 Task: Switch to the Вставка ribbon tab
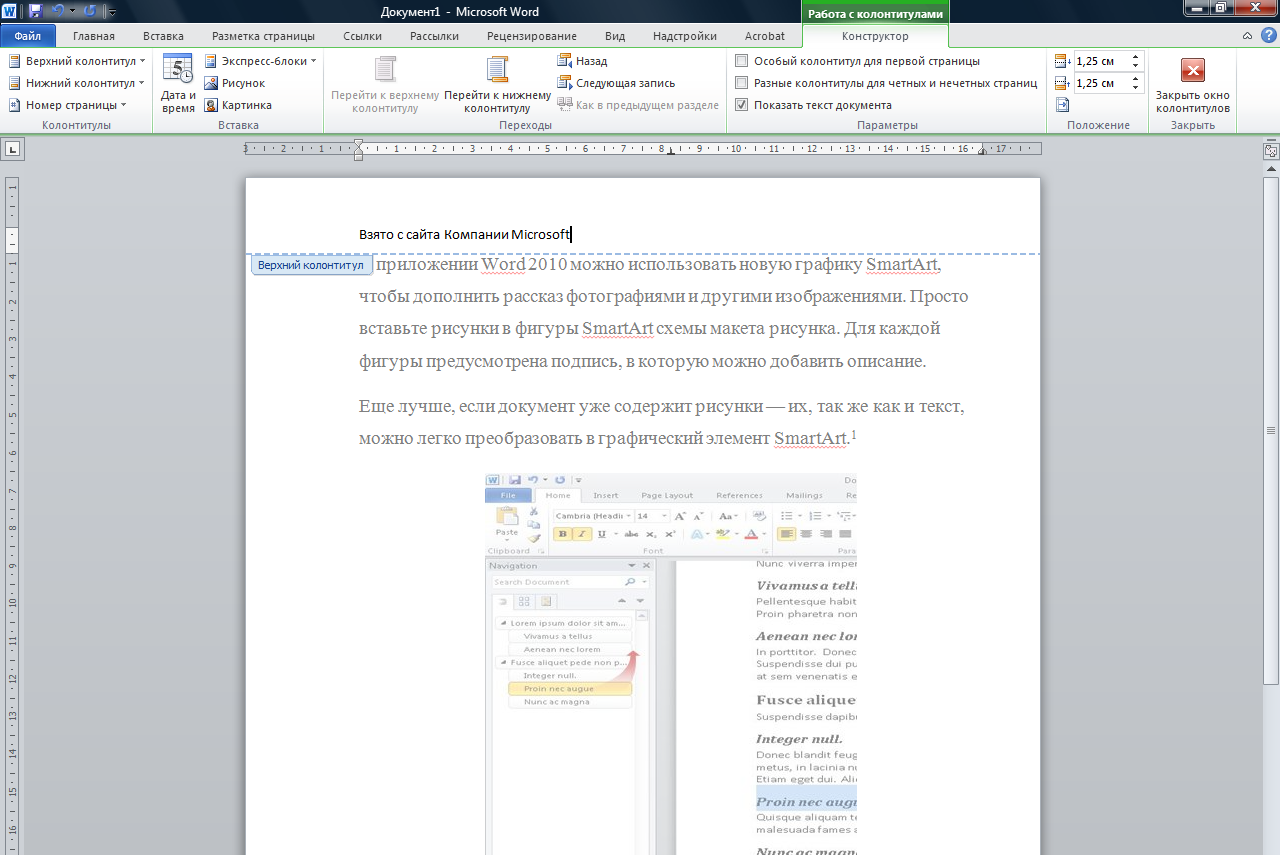pos(163,36)
